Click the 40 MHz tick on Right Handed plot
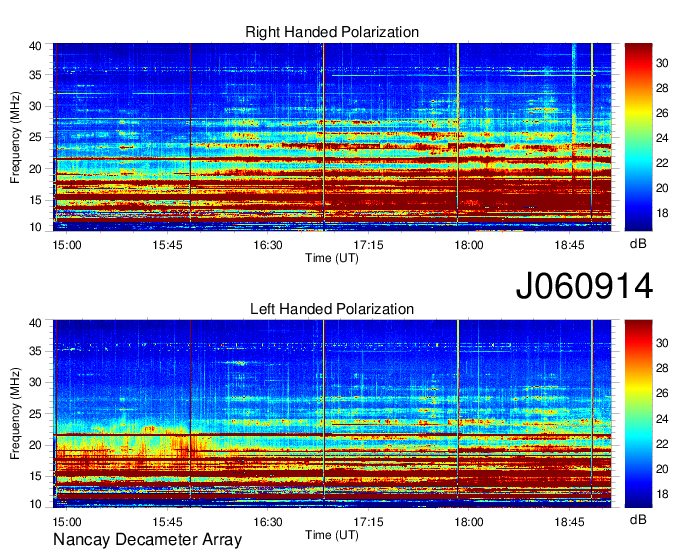This screenshot has height=552, width=680. pyautogui.click(x=35, y=46)
